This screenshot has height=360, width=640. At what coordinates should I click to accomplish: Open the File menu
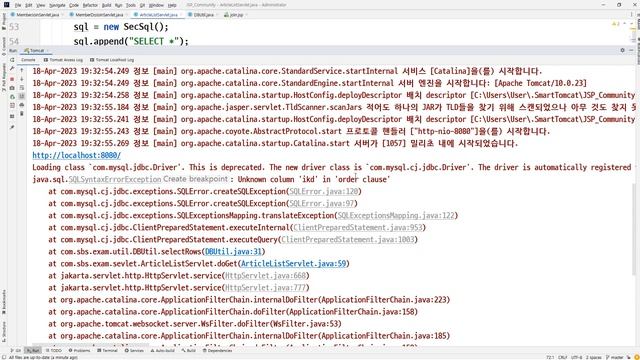click(18, 5)
